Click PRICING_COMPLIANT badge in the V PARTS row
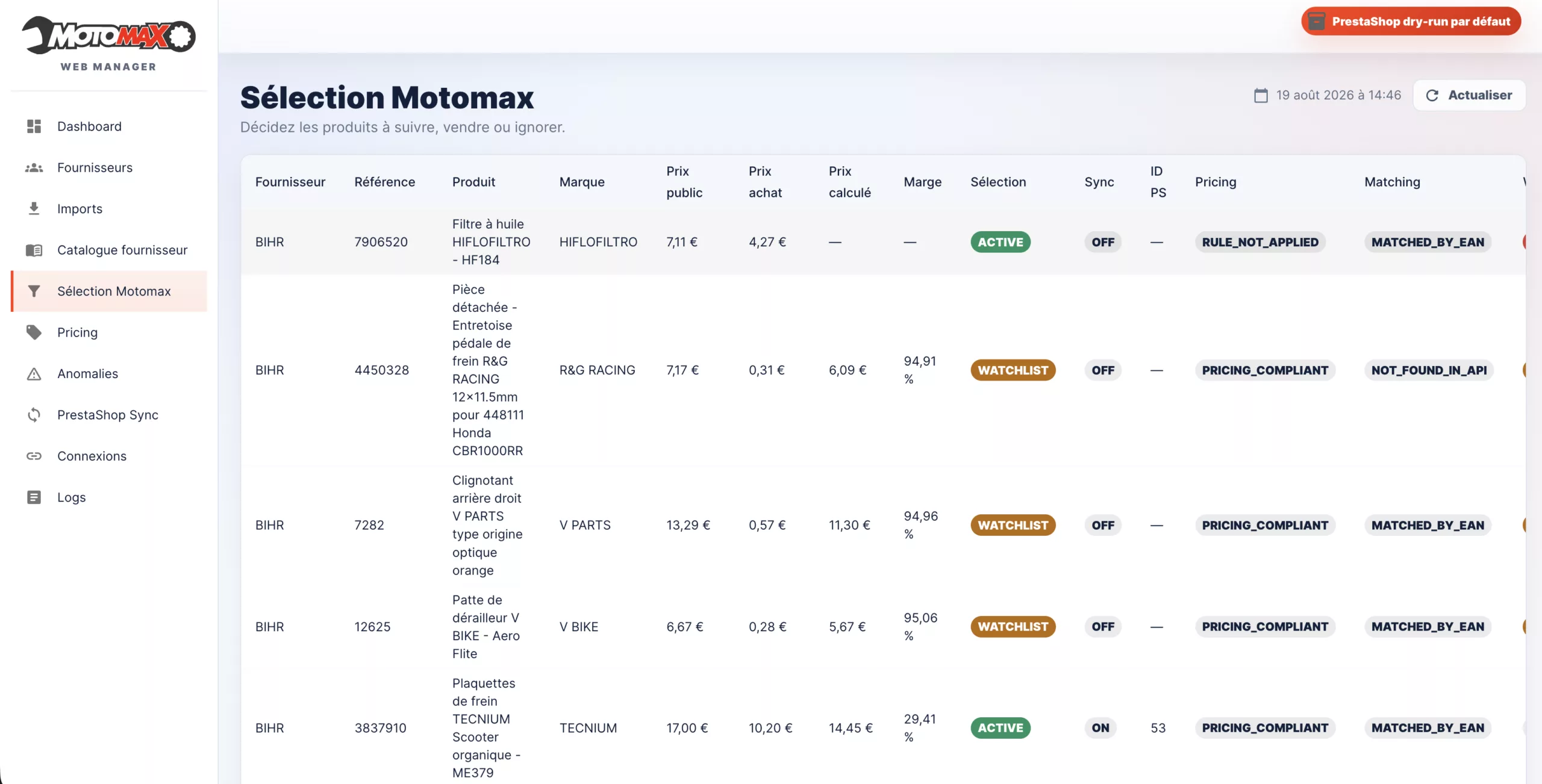This screenshot has height=784, width=1542. point(1265,525)
